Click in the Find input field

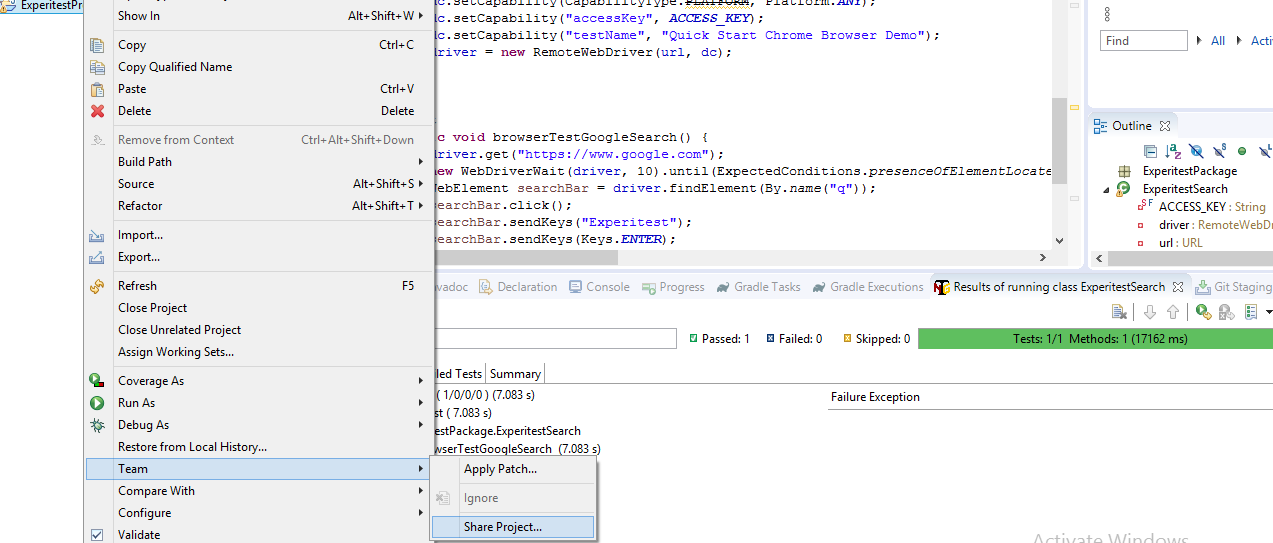(x=1144, y=41)
